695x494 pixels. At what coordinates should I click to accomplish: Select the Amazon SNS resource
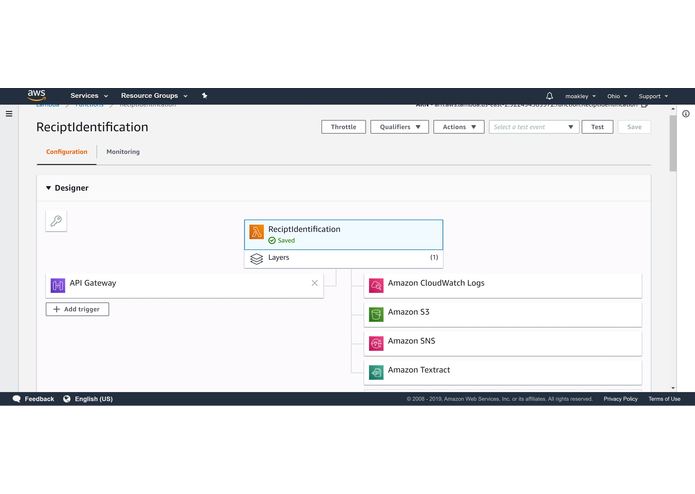503,343
